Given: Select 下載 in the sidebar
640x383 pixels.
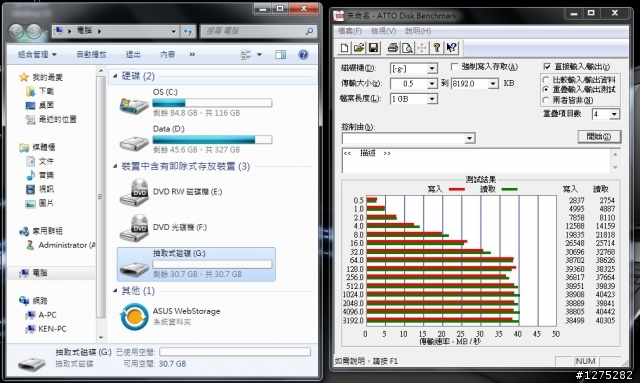Looking at the screenshot, I should pos(40,91).
